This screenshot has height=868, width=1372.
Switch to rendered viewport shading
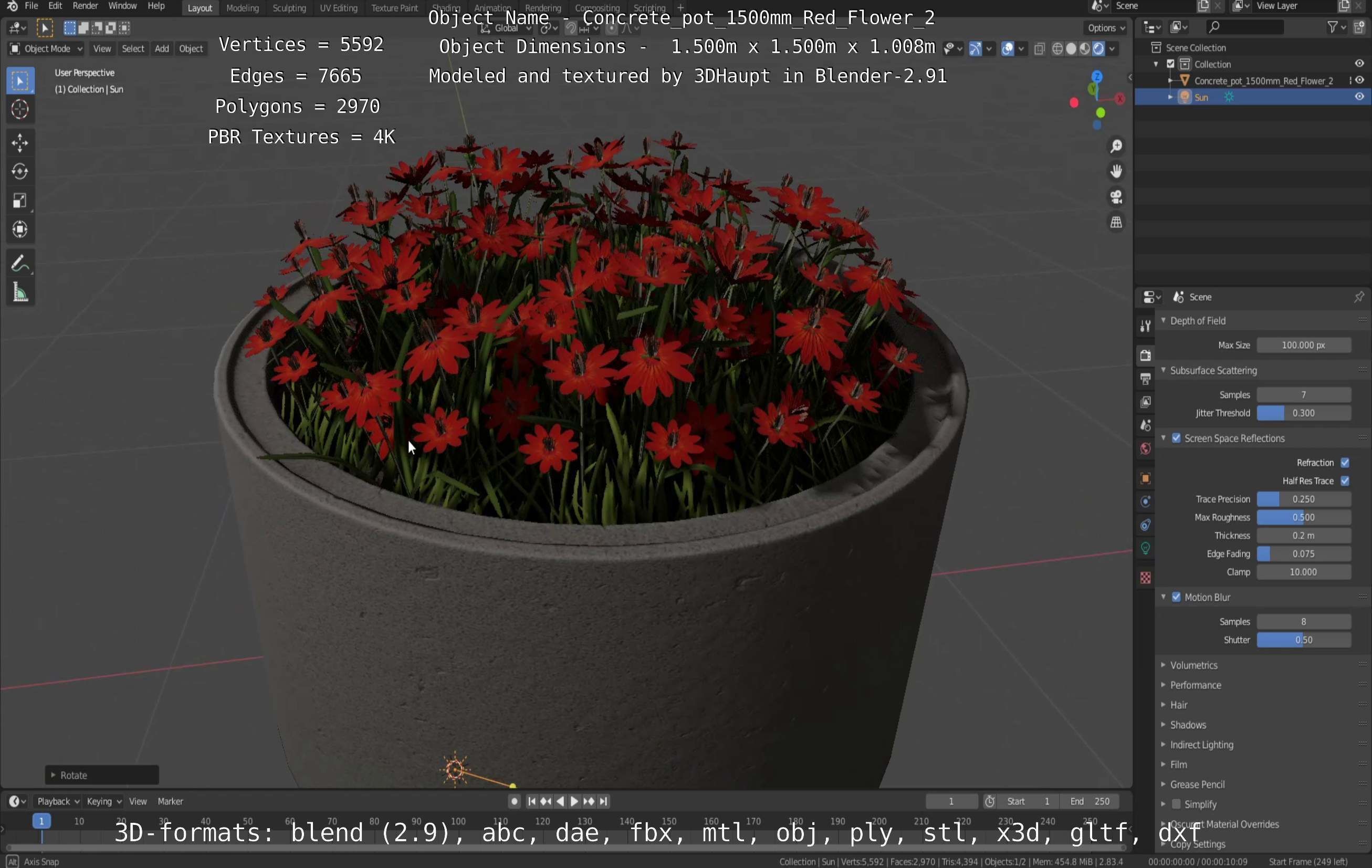[1098, 49]
